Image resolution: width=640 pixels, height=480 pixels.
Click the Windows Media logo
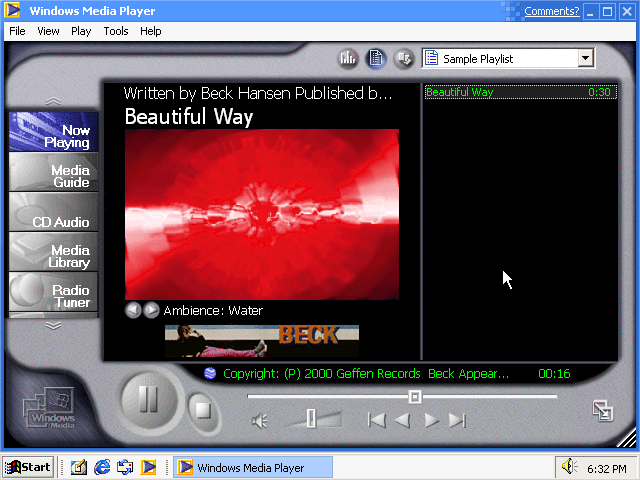click(49, 407)
